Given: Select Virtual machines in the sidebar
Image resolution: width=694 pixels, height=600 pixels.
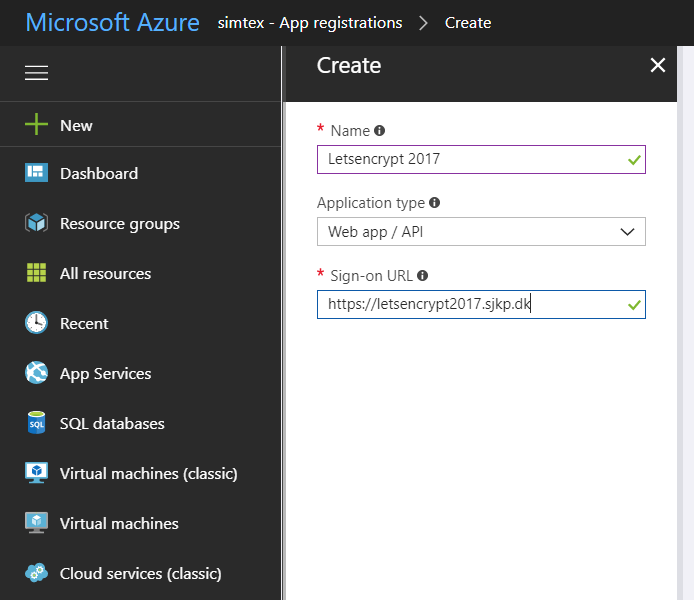Looking at the screenshot, I should (119, 523).
